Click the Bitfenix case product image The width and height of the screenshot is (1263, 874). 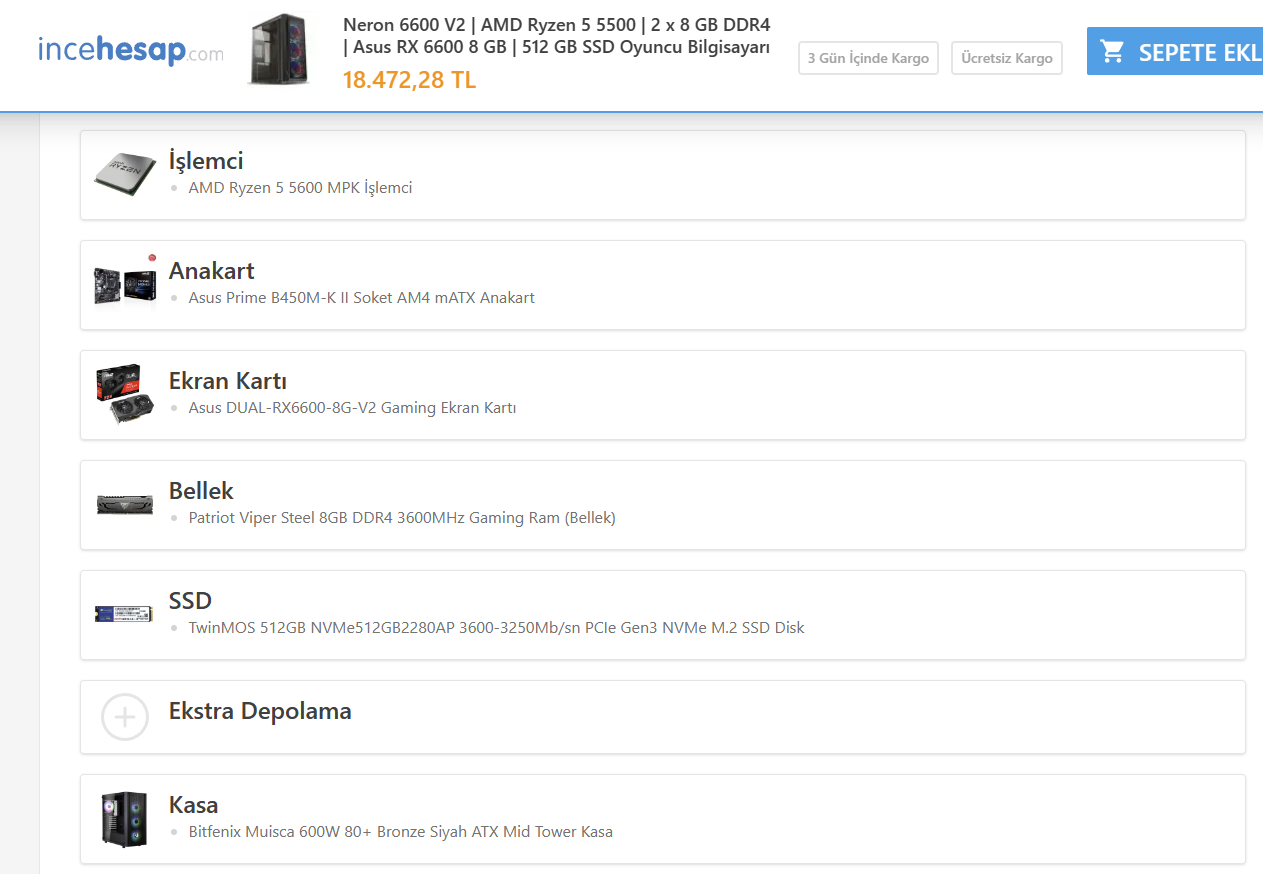(124, 819)
